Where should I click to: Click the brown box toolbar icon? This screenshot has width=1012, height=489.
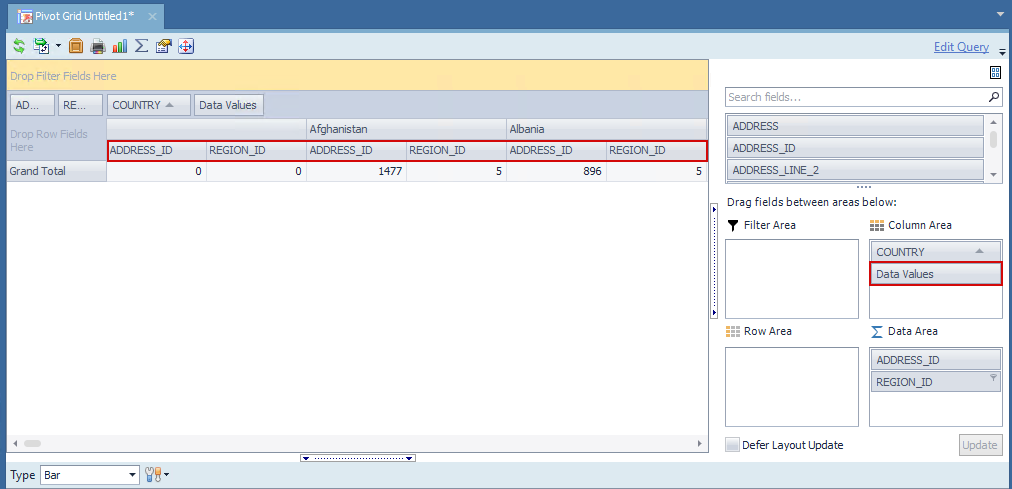[76, 46]
